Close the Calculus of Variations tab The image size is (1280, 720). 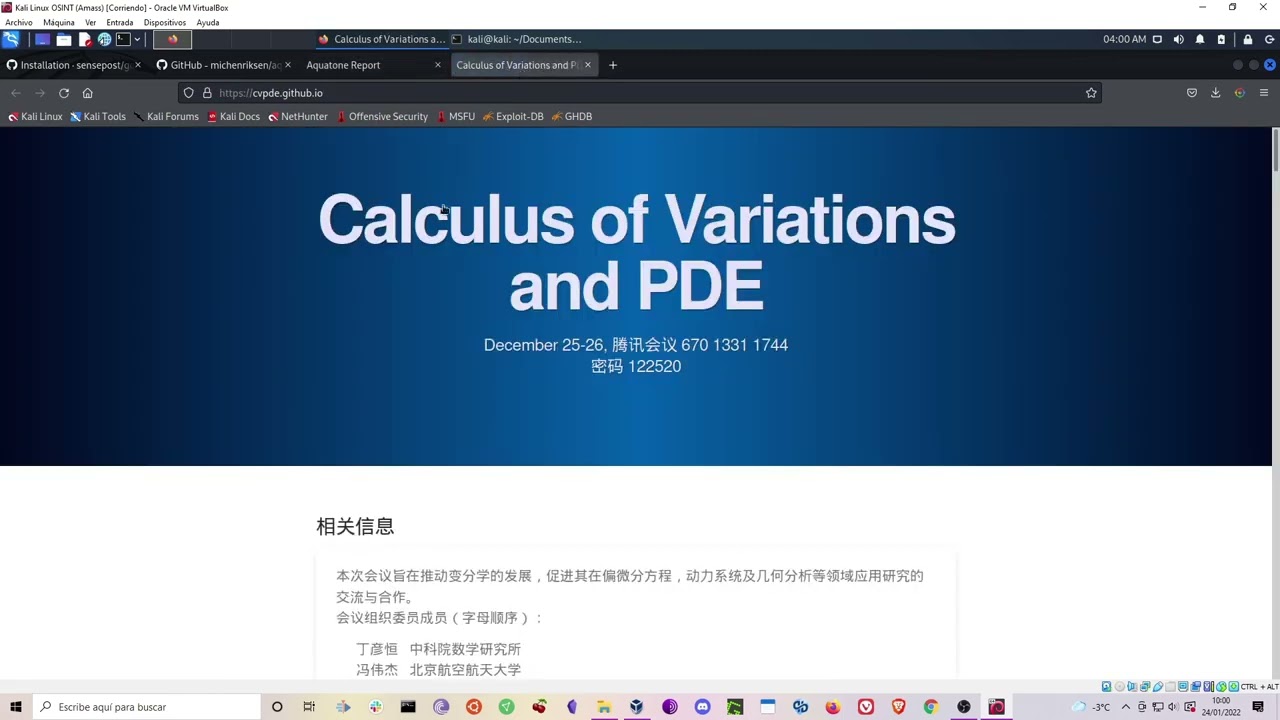click(588, 65)
